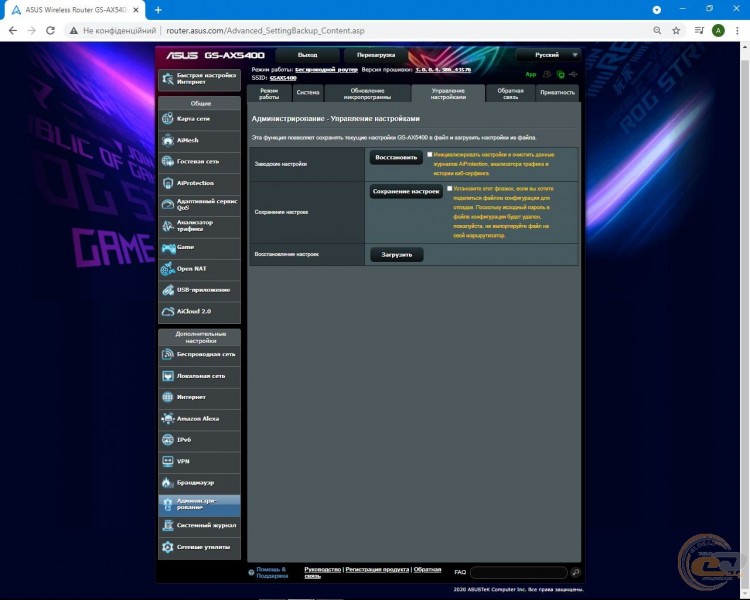Open the IPv6 sidebar icon
The width and height of the screenshot is (750, 600).
point(167,440)
